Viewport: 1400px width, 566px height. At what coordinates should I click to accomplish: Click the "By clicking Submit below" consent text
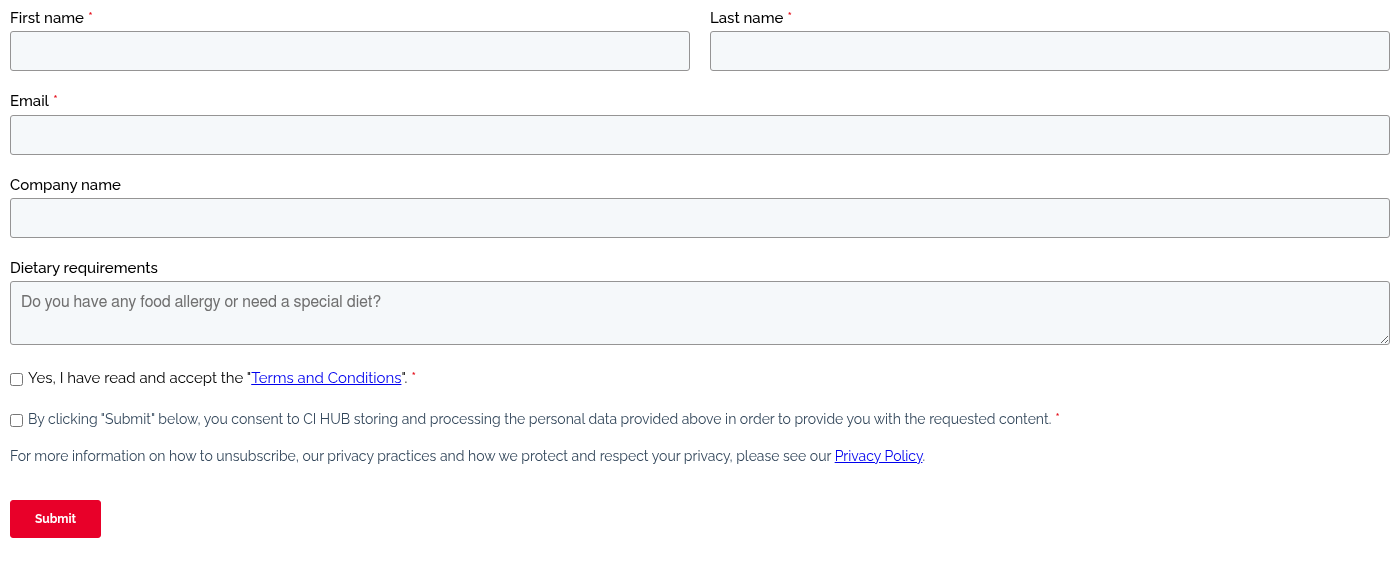(540, 419)
